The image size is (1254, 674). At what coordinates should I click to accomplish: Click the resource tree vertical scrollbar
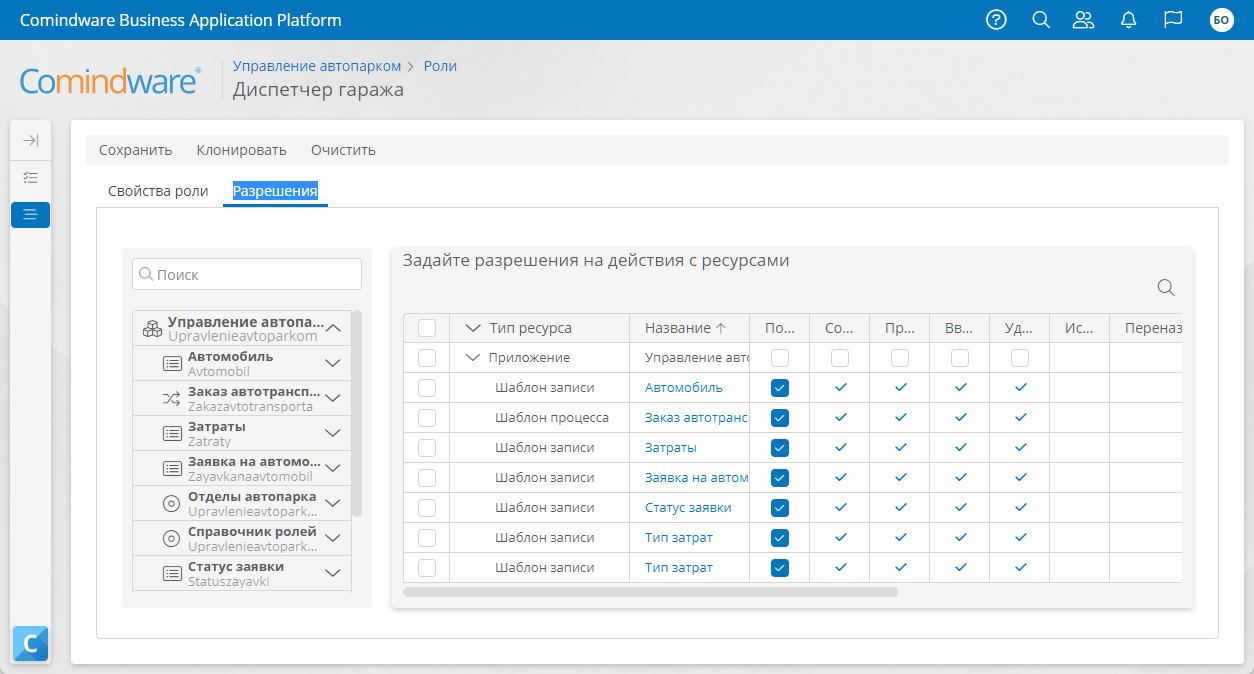[357, 413]
